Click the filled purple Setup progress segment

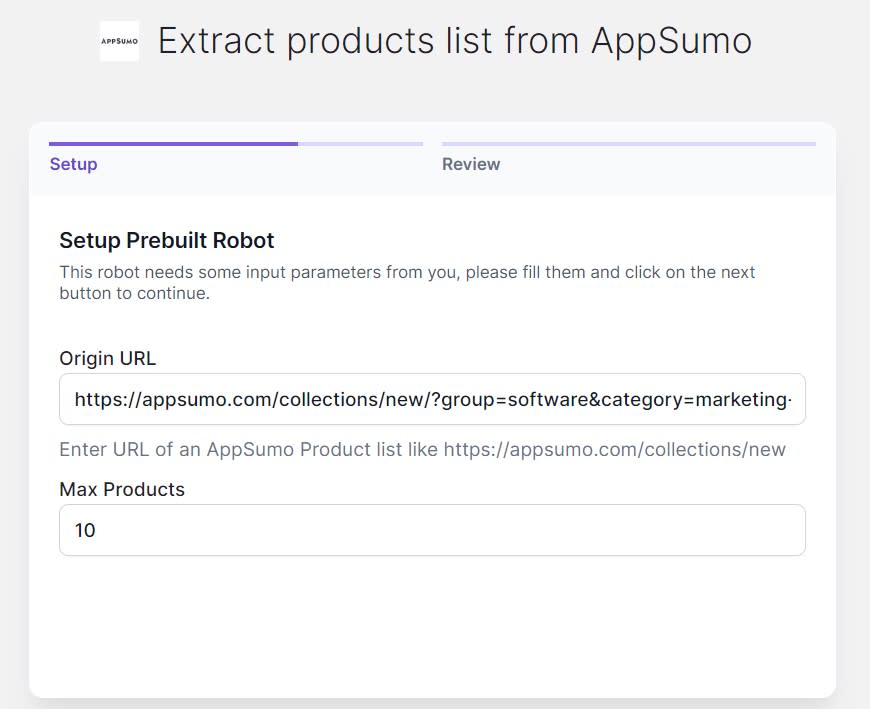[173, 144]
